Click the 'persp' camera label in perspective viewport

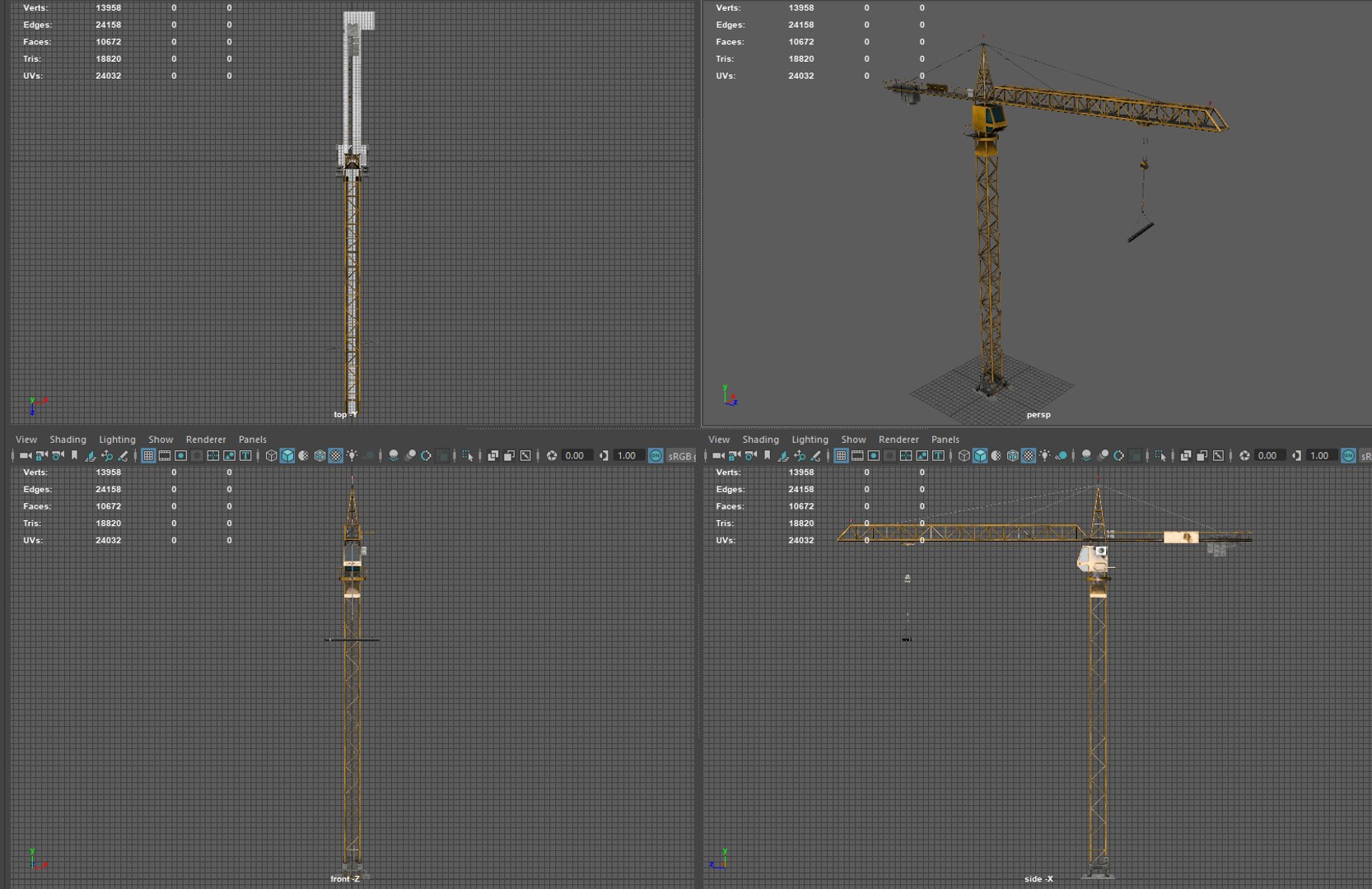coord(1038,415)
